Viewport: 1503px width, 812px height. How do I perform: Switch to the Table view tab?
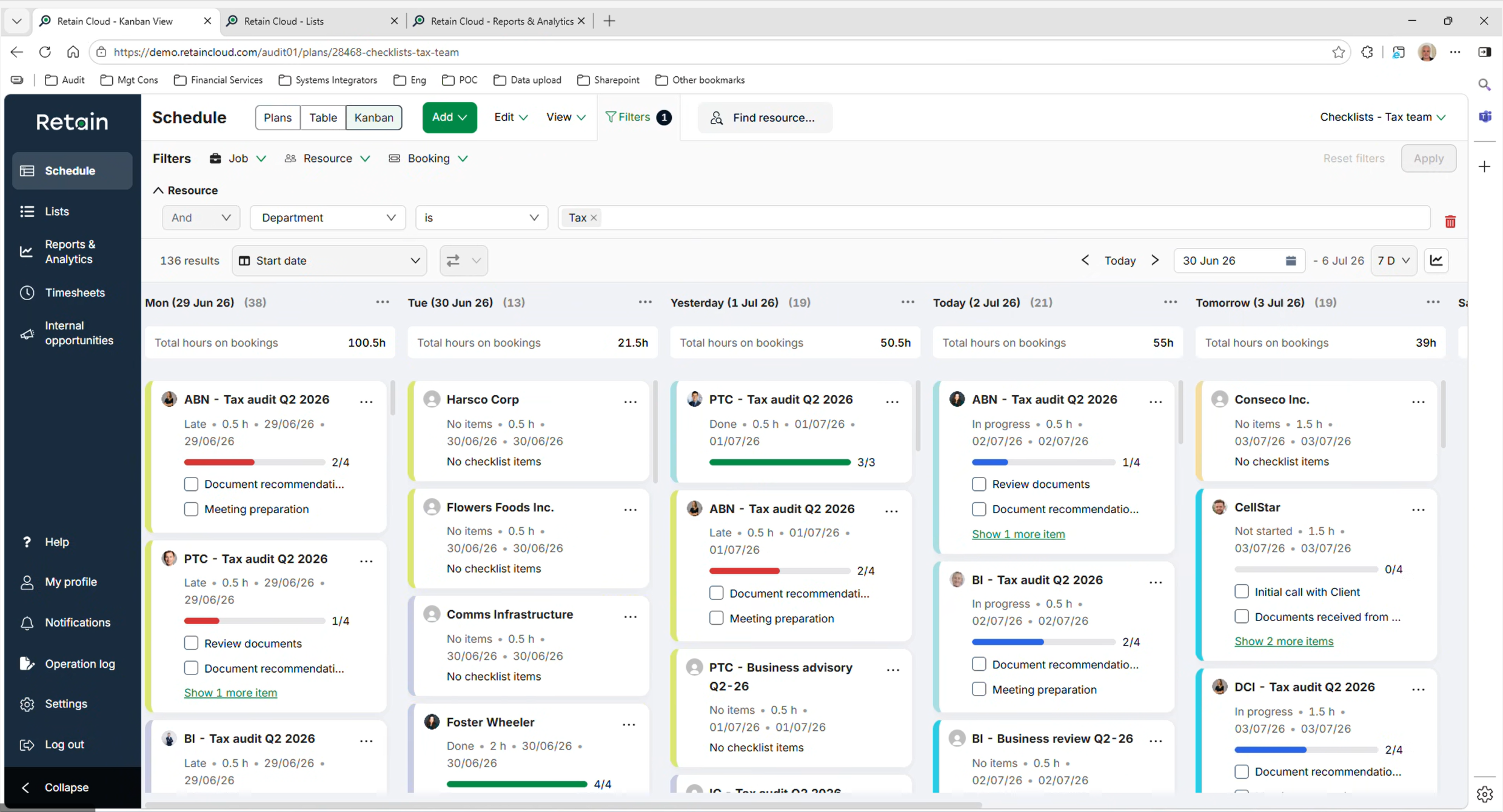(x=323, y=118)
